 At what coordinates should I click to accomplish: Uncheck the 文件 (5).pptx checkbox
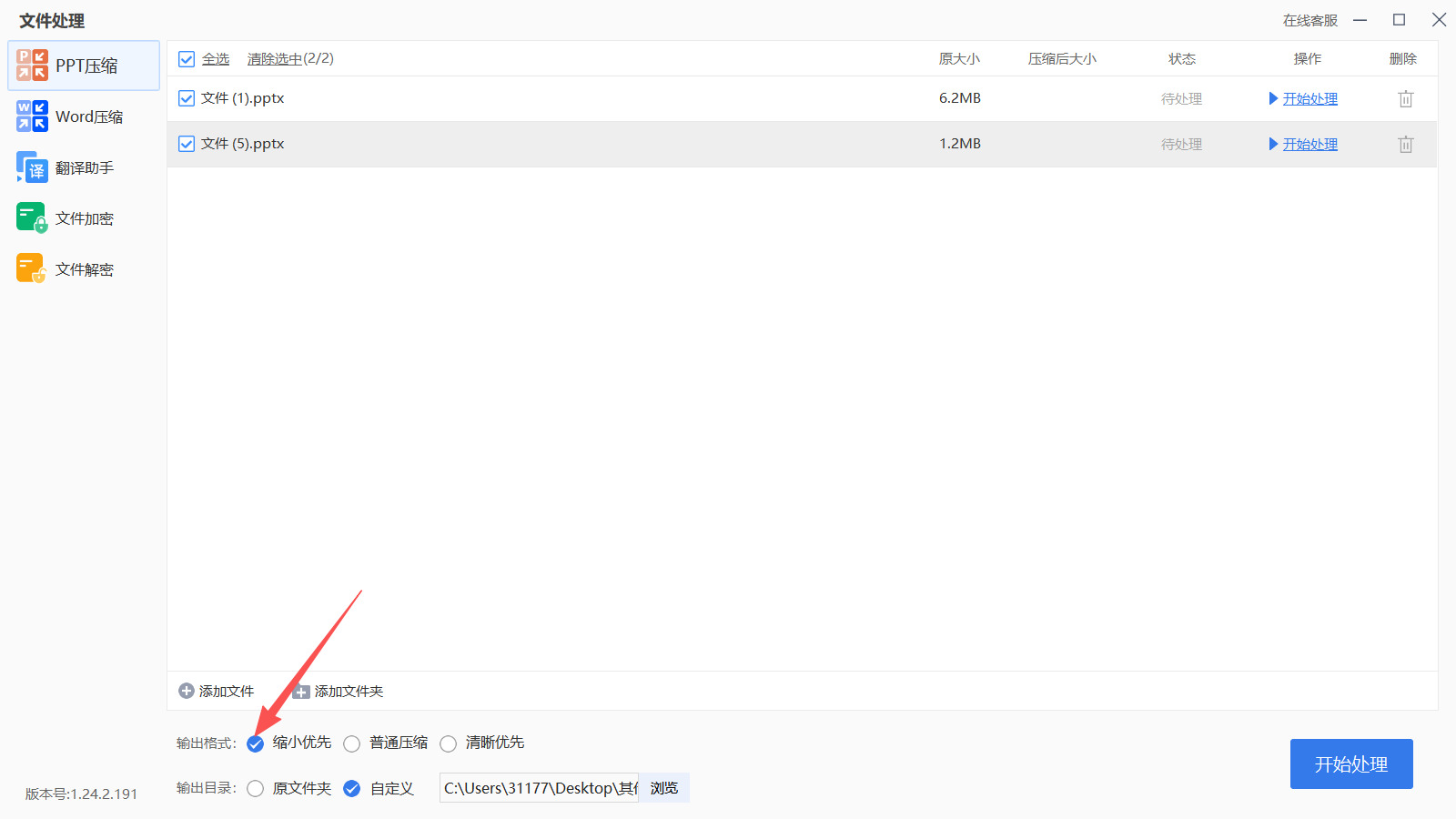pyautogui.click(x=187, y=144)
